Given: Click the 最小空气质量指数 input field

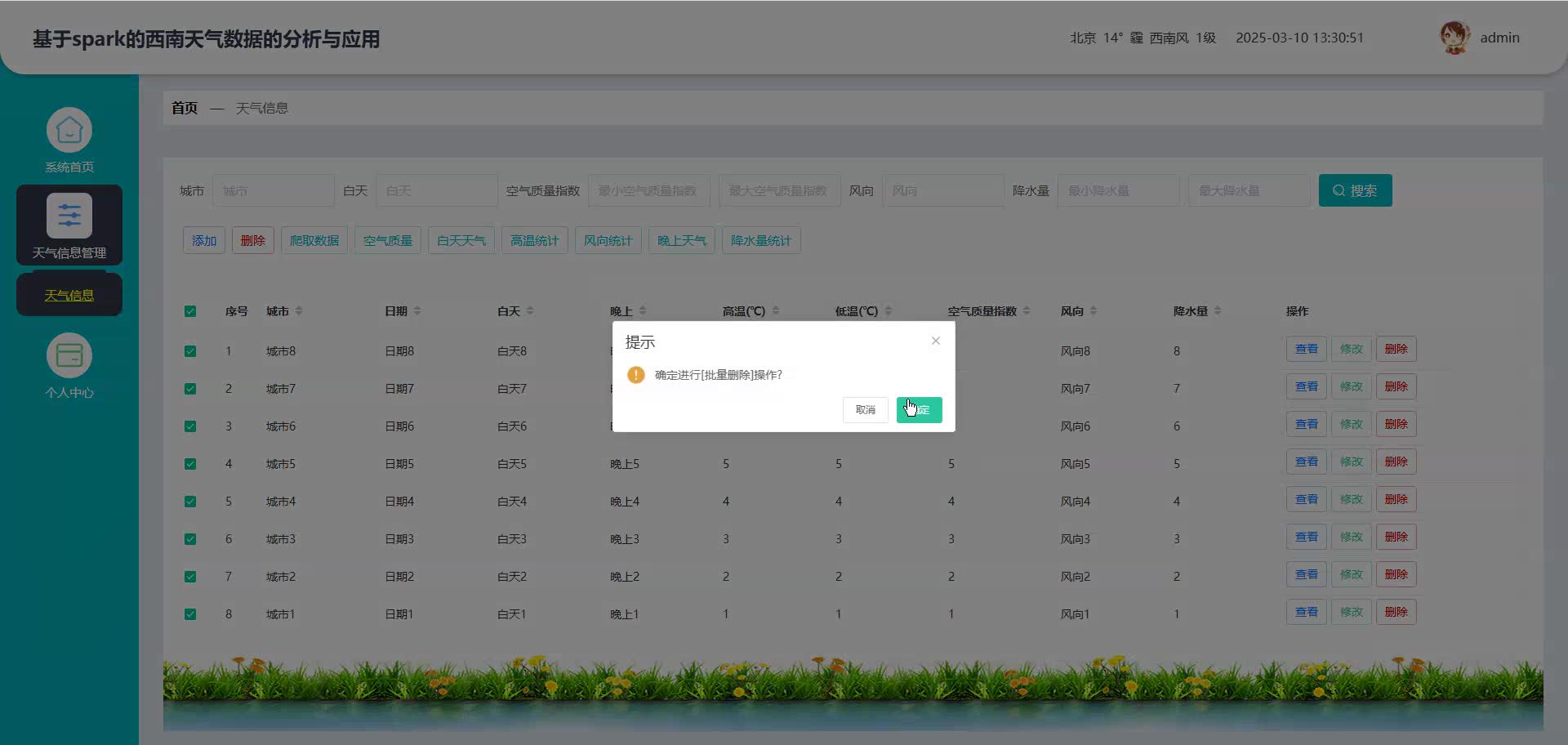Looking at the screenshot, I should [x=649, y=190].
